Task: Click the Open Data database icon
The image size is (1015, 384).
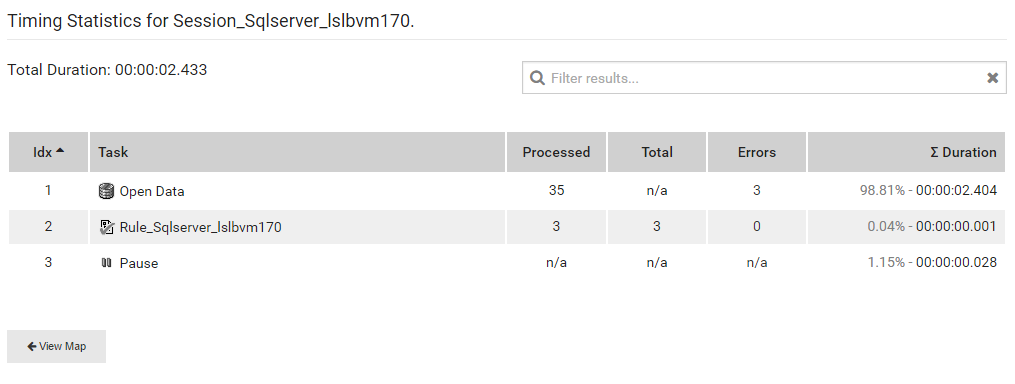Action: pyautogui.click(x=106, y=191)
